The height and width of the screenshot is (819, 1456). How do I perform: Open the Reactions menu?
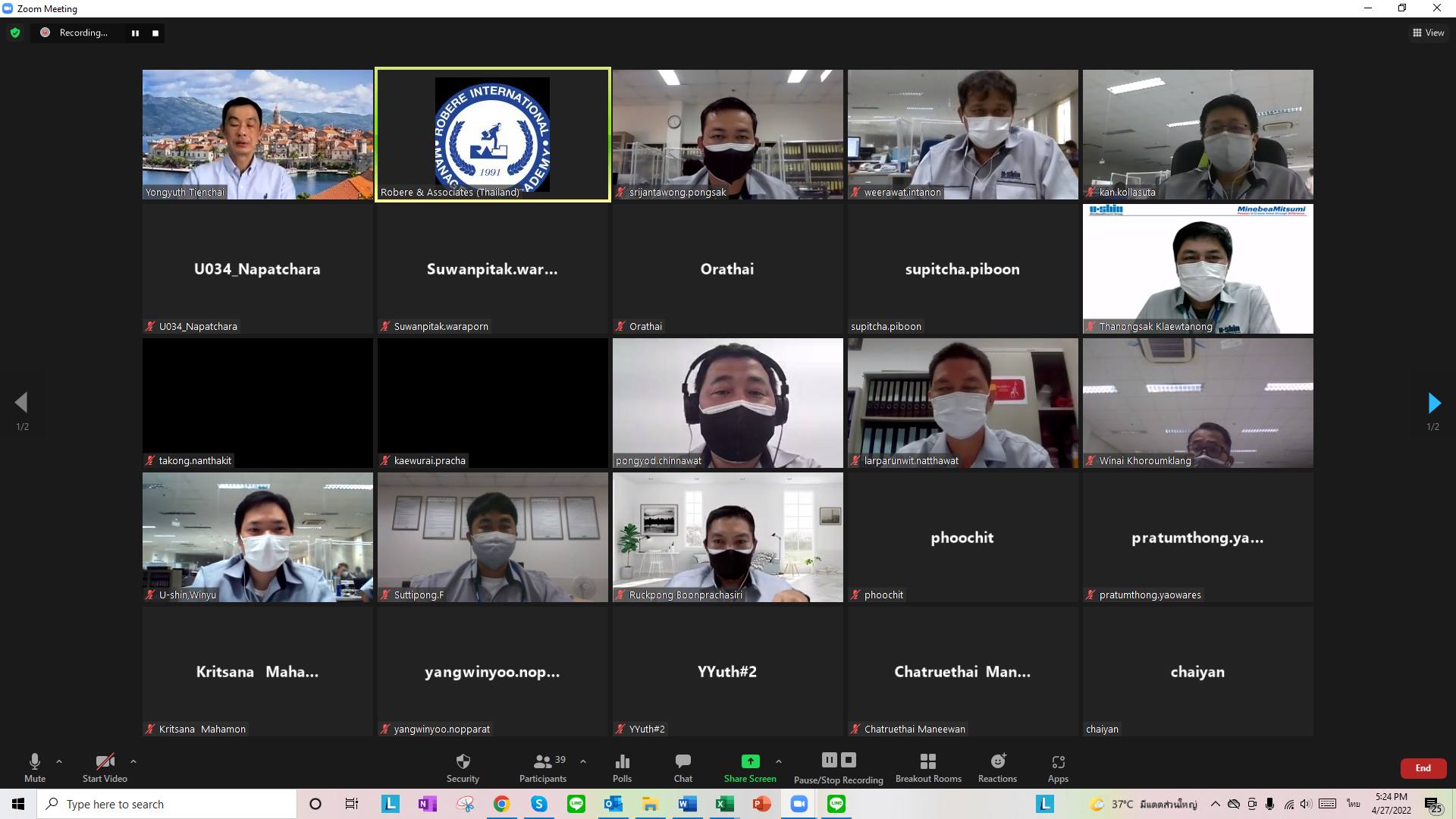pos(997,768)
